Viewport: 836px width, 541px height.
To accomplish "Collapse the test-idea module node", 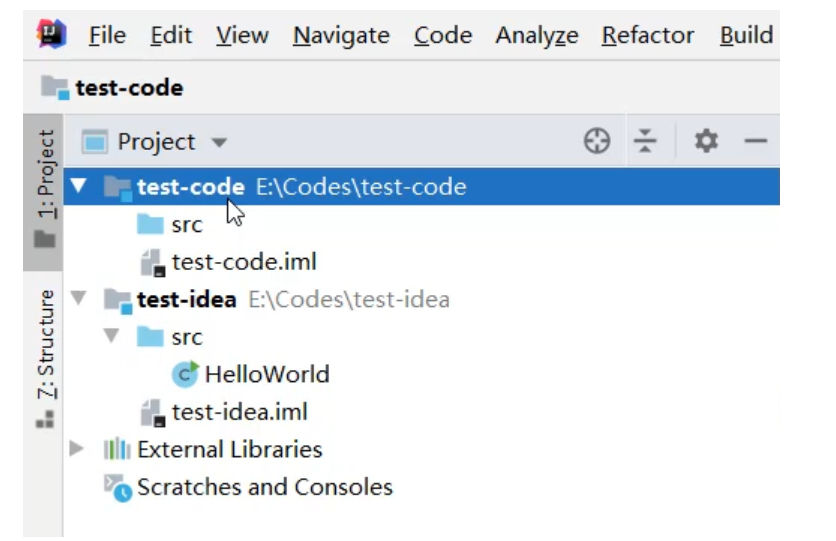I will click(79, 299).
